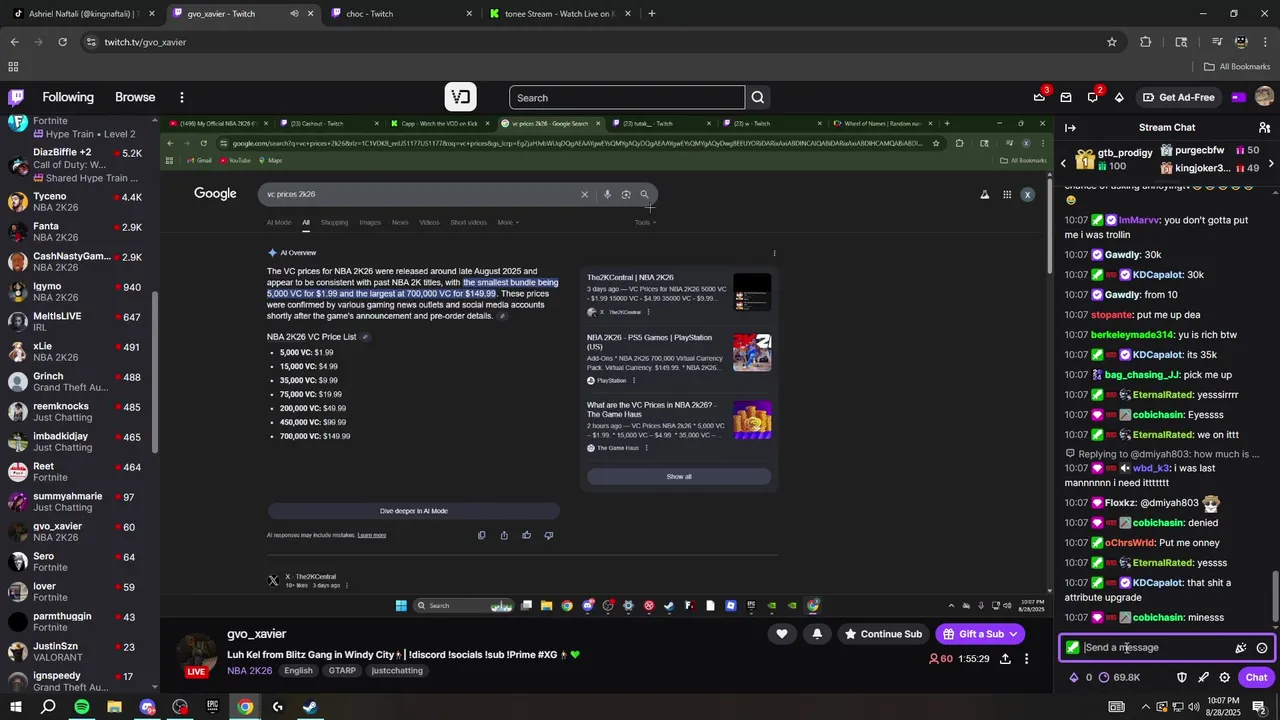1280x720 pixels.
Task: Click the Twitch Search input field
Action: [627, 97]
